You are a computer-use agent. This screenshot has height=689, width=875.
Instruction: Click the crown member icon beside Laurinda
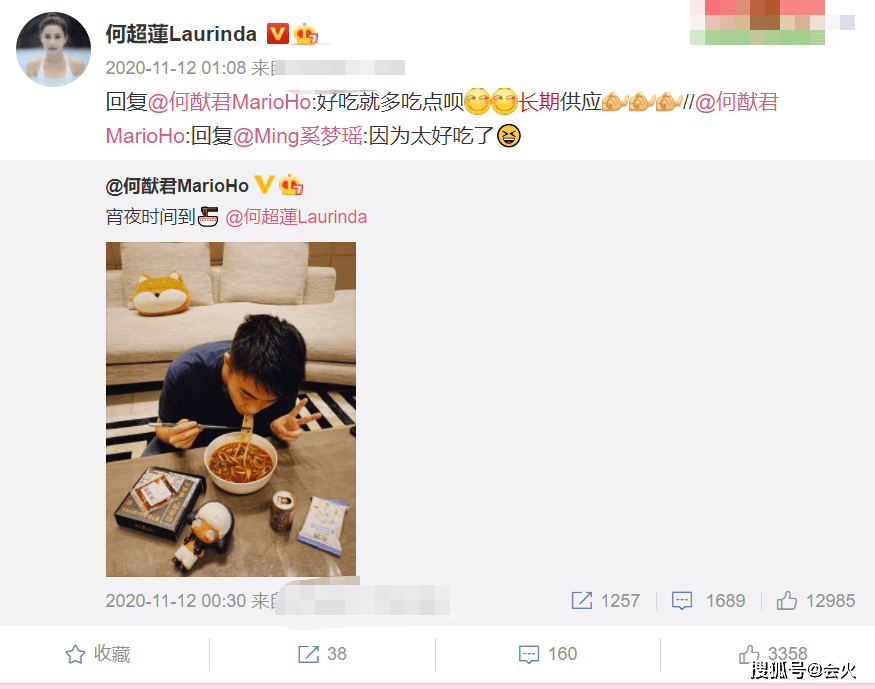[x=305, y=34]
